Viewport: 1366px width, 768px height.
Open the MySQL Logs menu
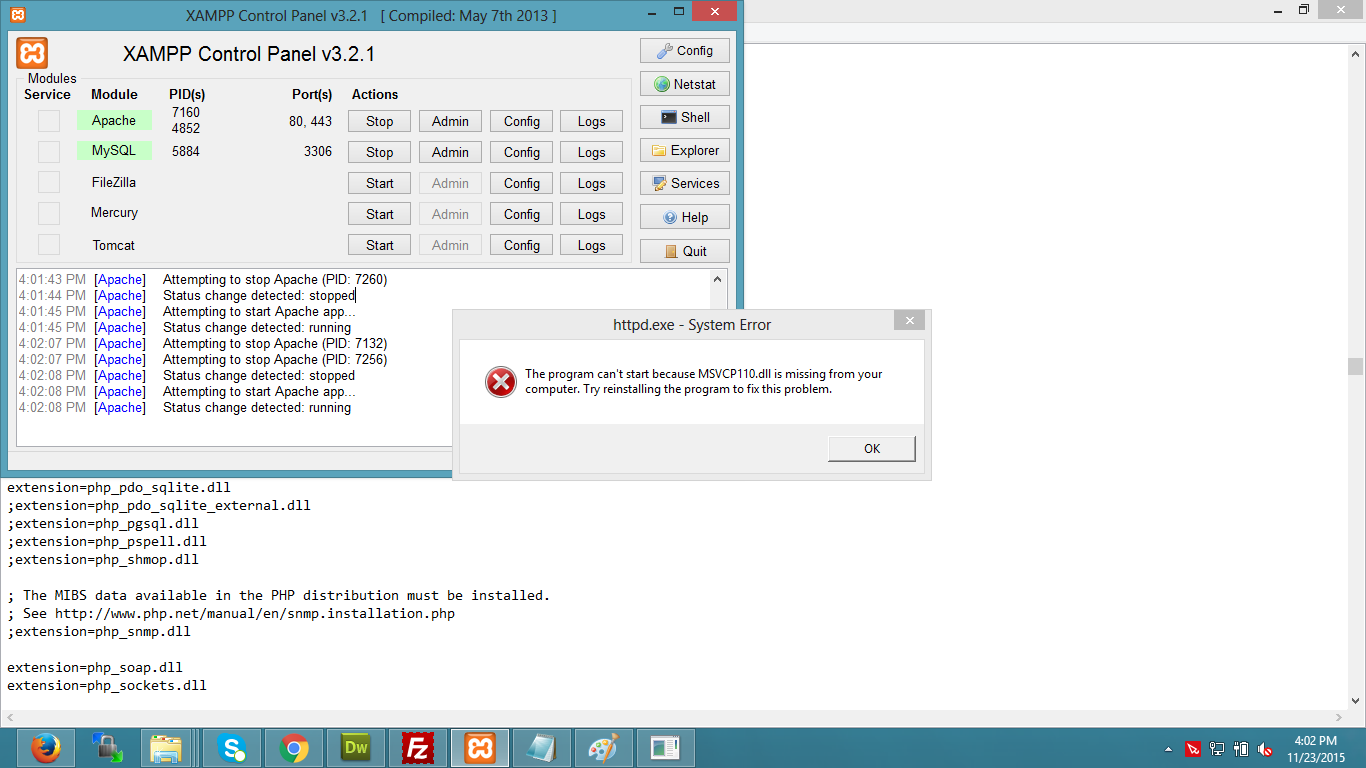pos(592,152)
